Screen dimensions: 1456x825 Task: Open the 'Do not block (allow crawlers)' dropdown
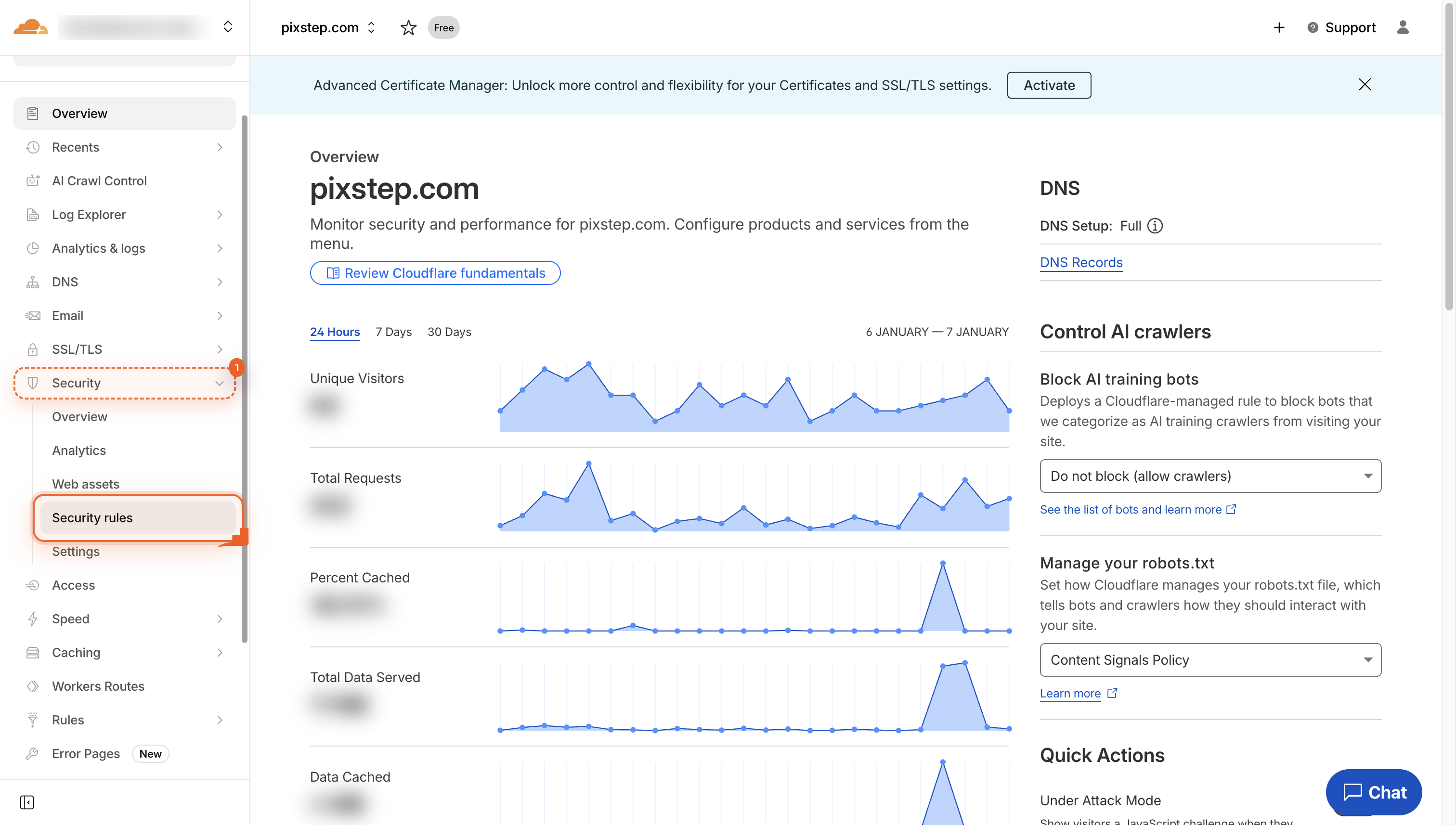pyautogui.click(x=1210, y=476)
